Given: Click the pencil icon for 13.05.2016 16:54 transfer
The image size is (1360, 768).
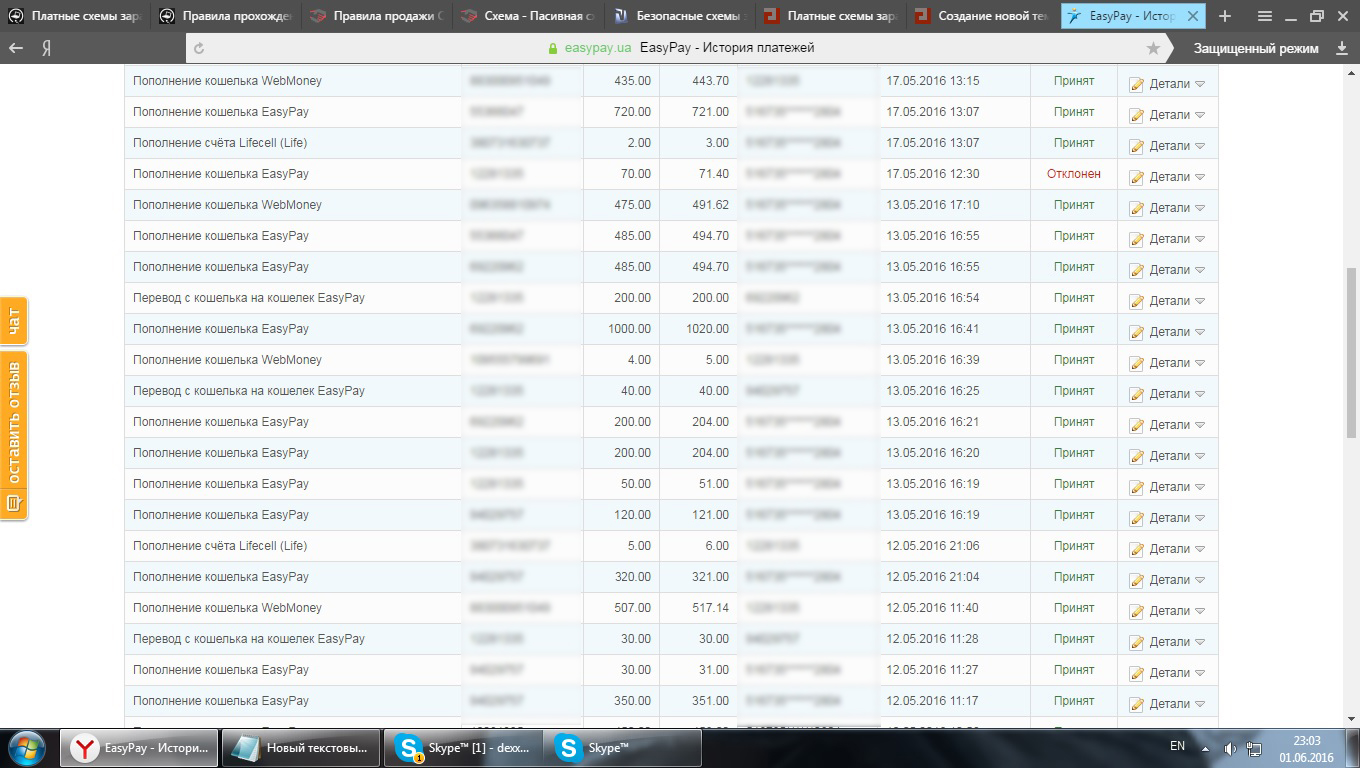Looking at the screenshot, I should point(1136,302).
